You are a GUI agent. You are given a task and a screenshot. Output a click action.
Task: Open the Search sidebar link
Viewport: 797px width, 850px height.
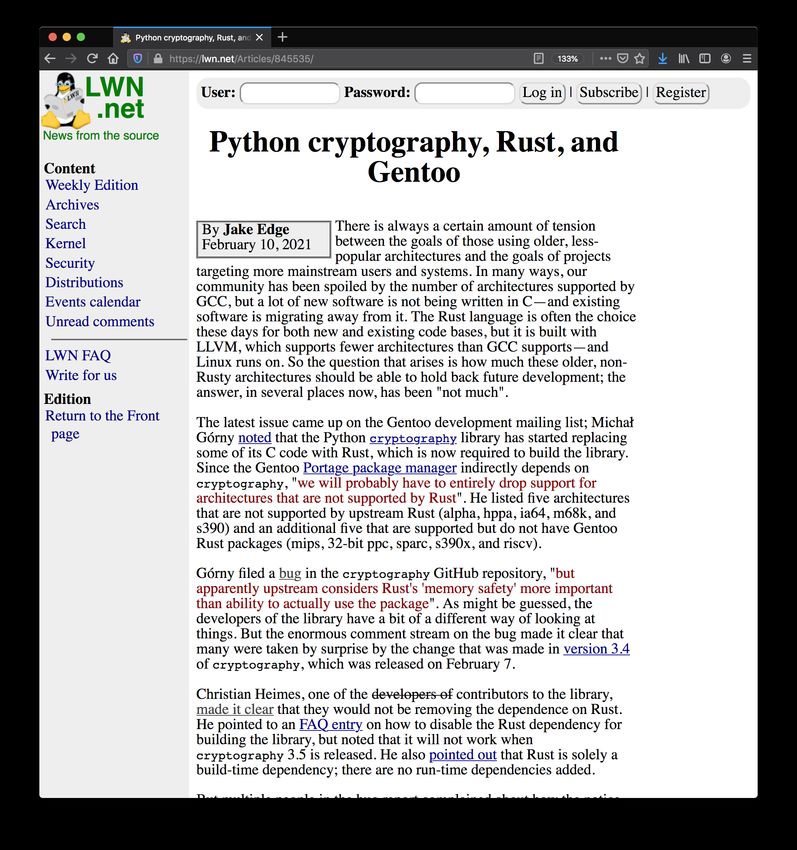click(66, 224)
